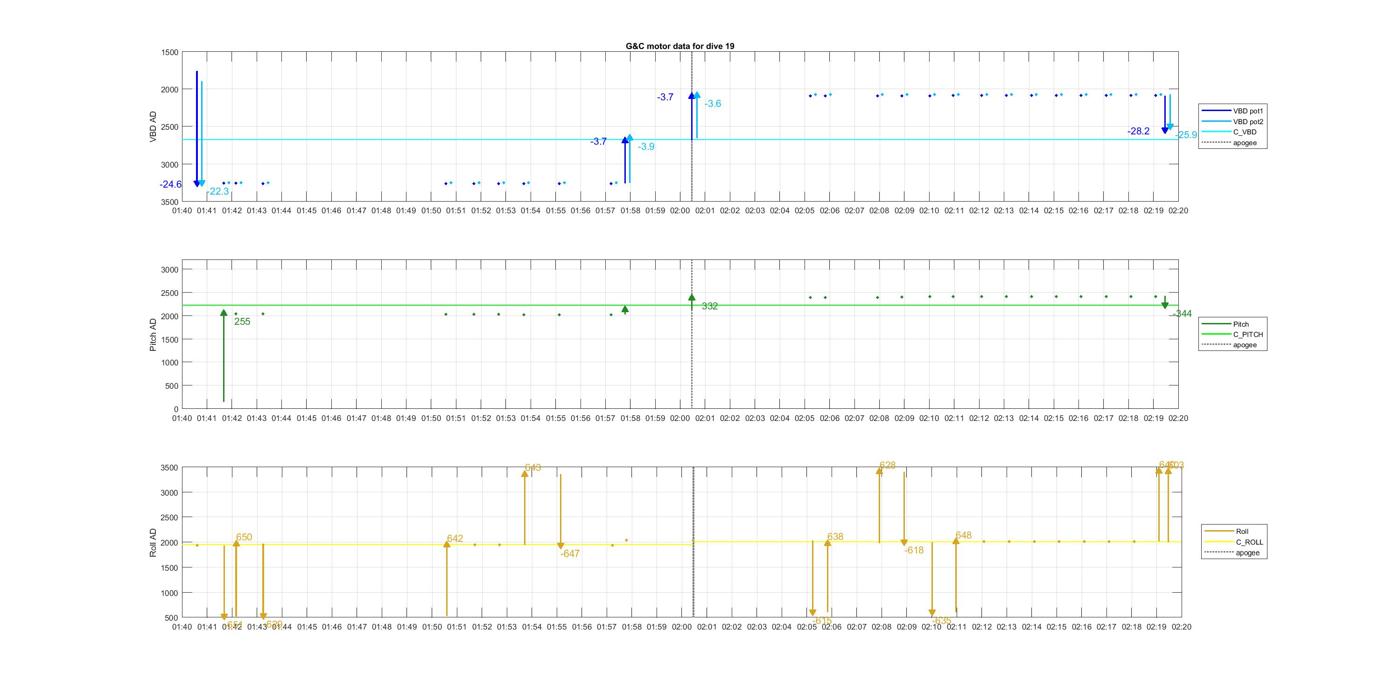
Task: Click the '-3.9' VBD data label
Action: pyautogui.click(x=646, y=147)
